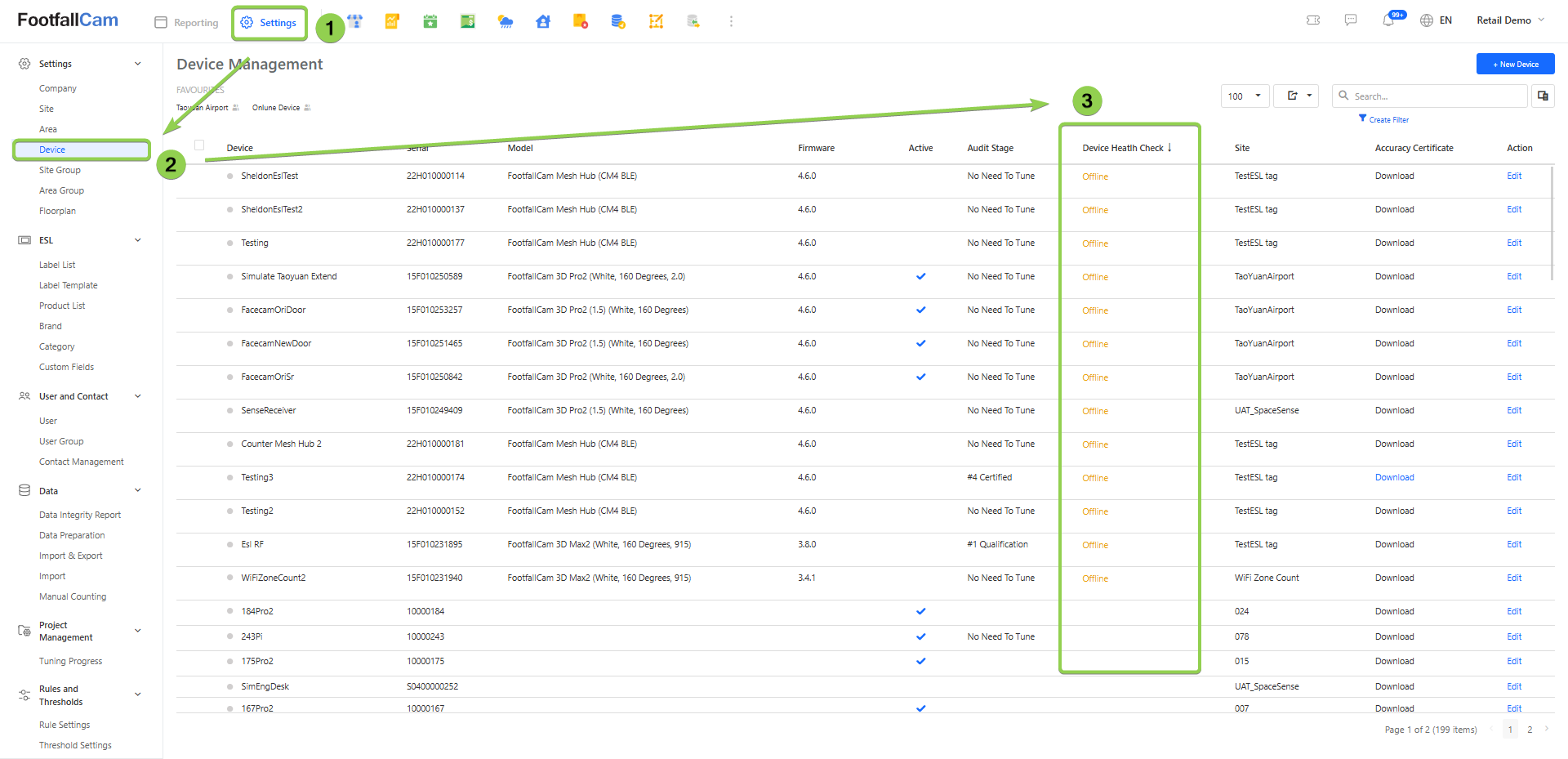Click the ticket icon in header
This screenshot has height=759, width=1568.
click(1313, 20)
